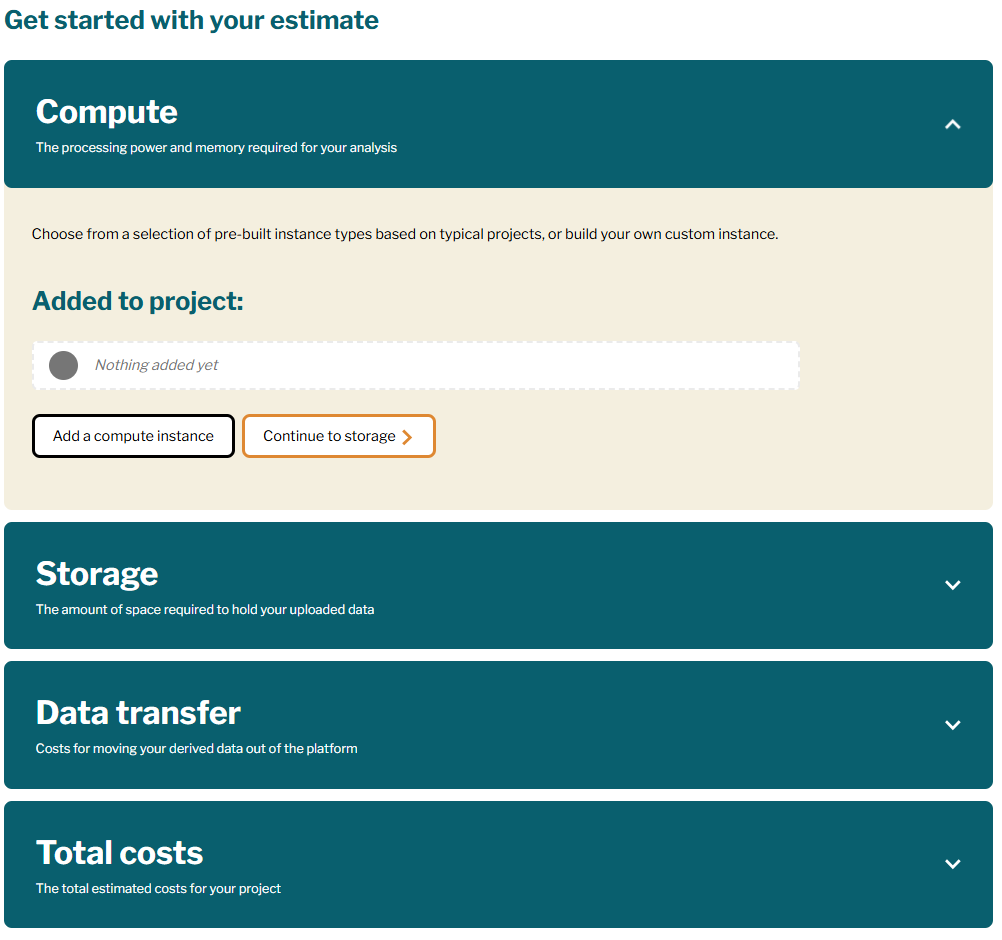Click the Compute section title
Viewport: 1002px width, 940px height.
click(107, 112)
